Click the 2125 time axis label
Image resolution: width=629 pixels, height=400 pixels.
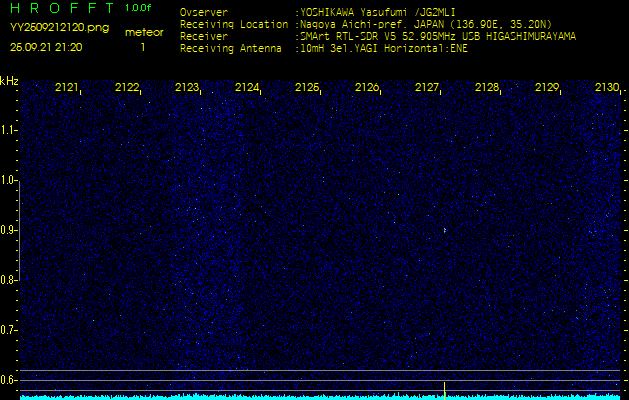(307, 87)
